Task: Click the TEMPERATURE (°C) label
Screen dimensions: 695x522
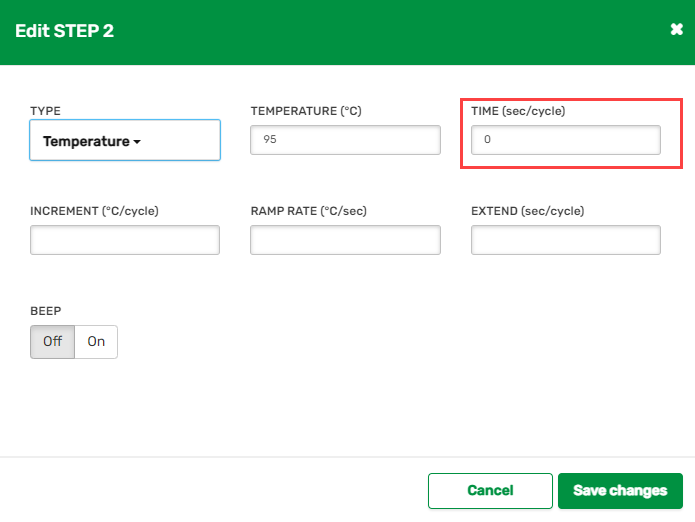Action: click(305, 111)
